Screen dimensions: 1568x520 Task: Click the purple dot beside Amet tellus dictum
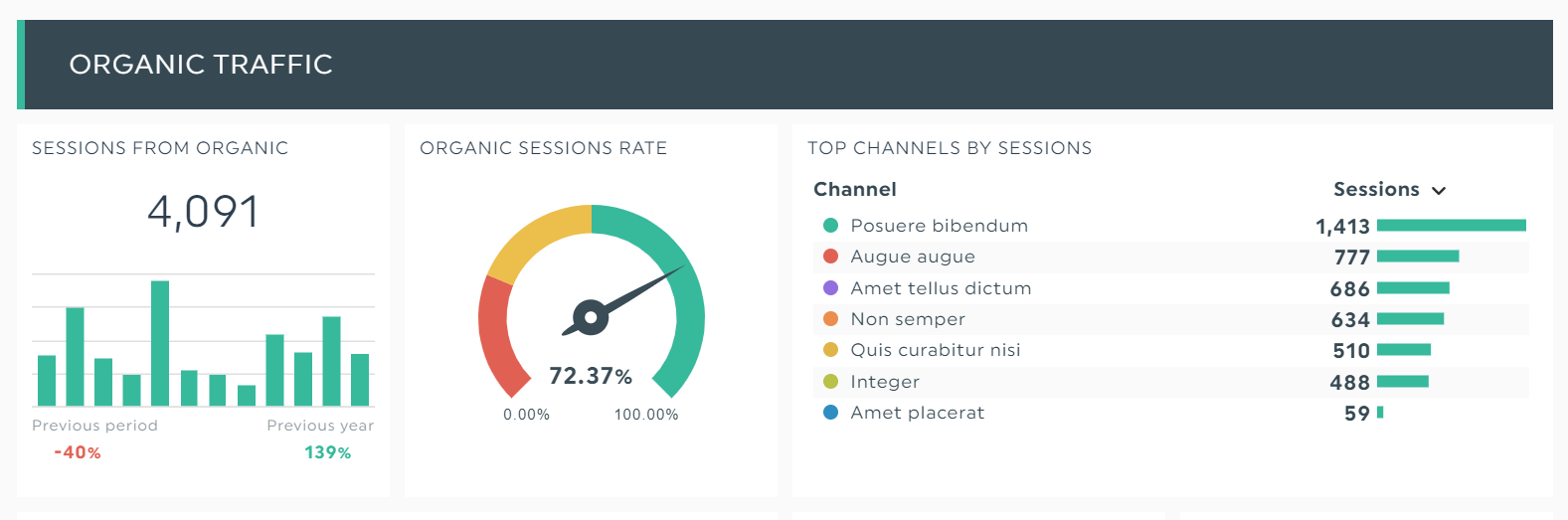click(830, 288)
